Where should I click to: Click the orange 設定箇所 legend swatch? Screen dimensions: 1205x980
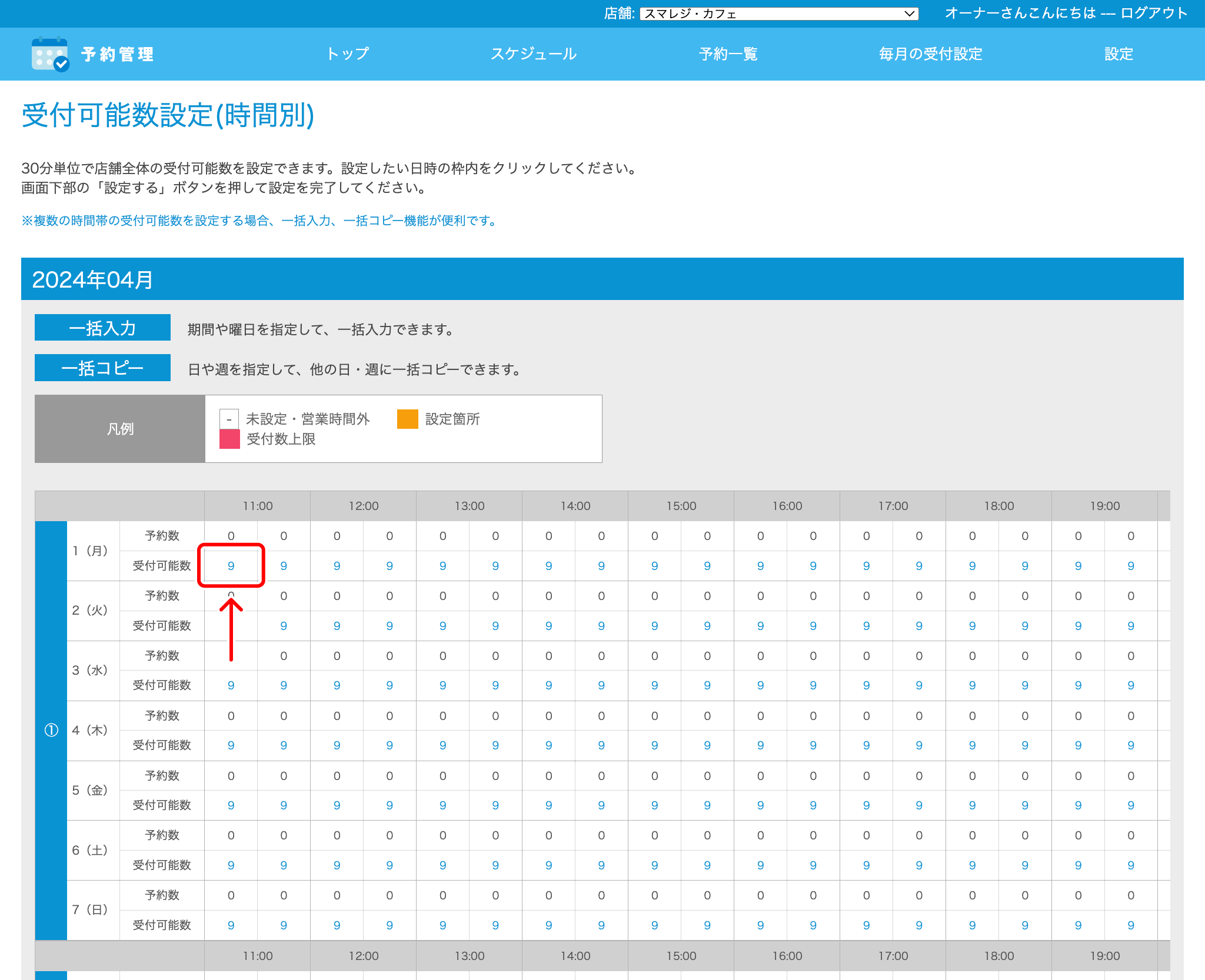click(407, 419)
